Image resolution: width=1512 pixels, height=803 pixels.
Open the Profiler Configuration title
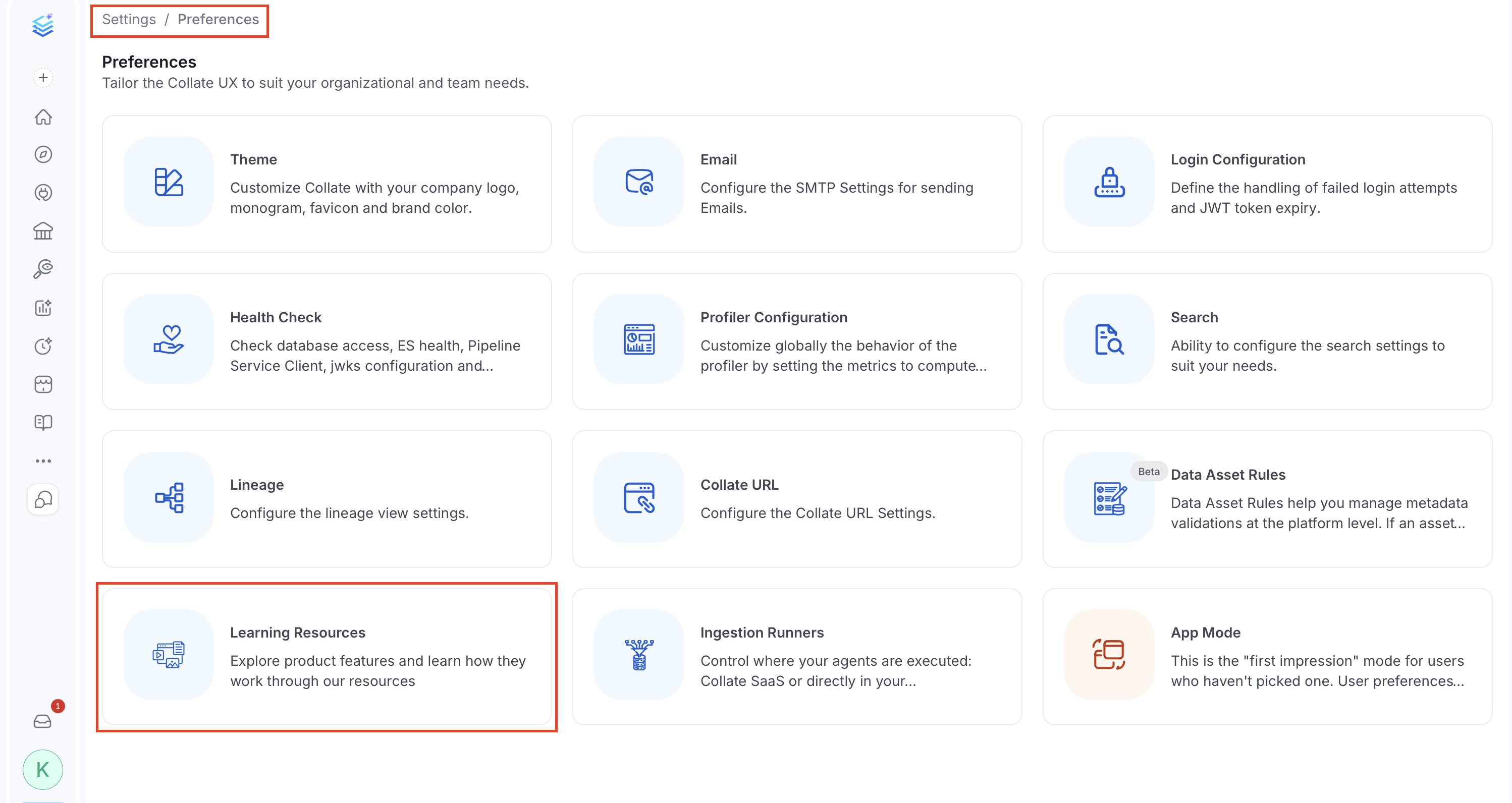tap(774, 317)
